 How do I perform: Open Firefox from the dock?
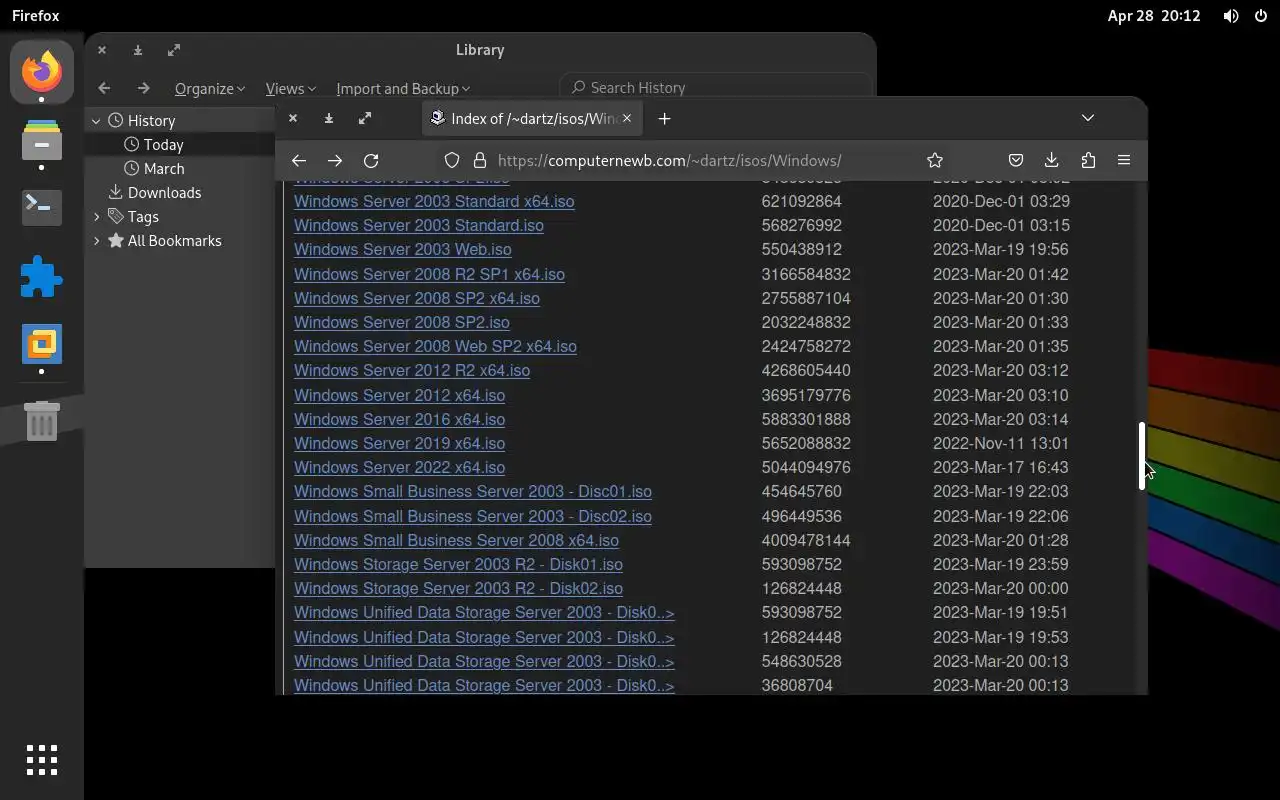42,72
